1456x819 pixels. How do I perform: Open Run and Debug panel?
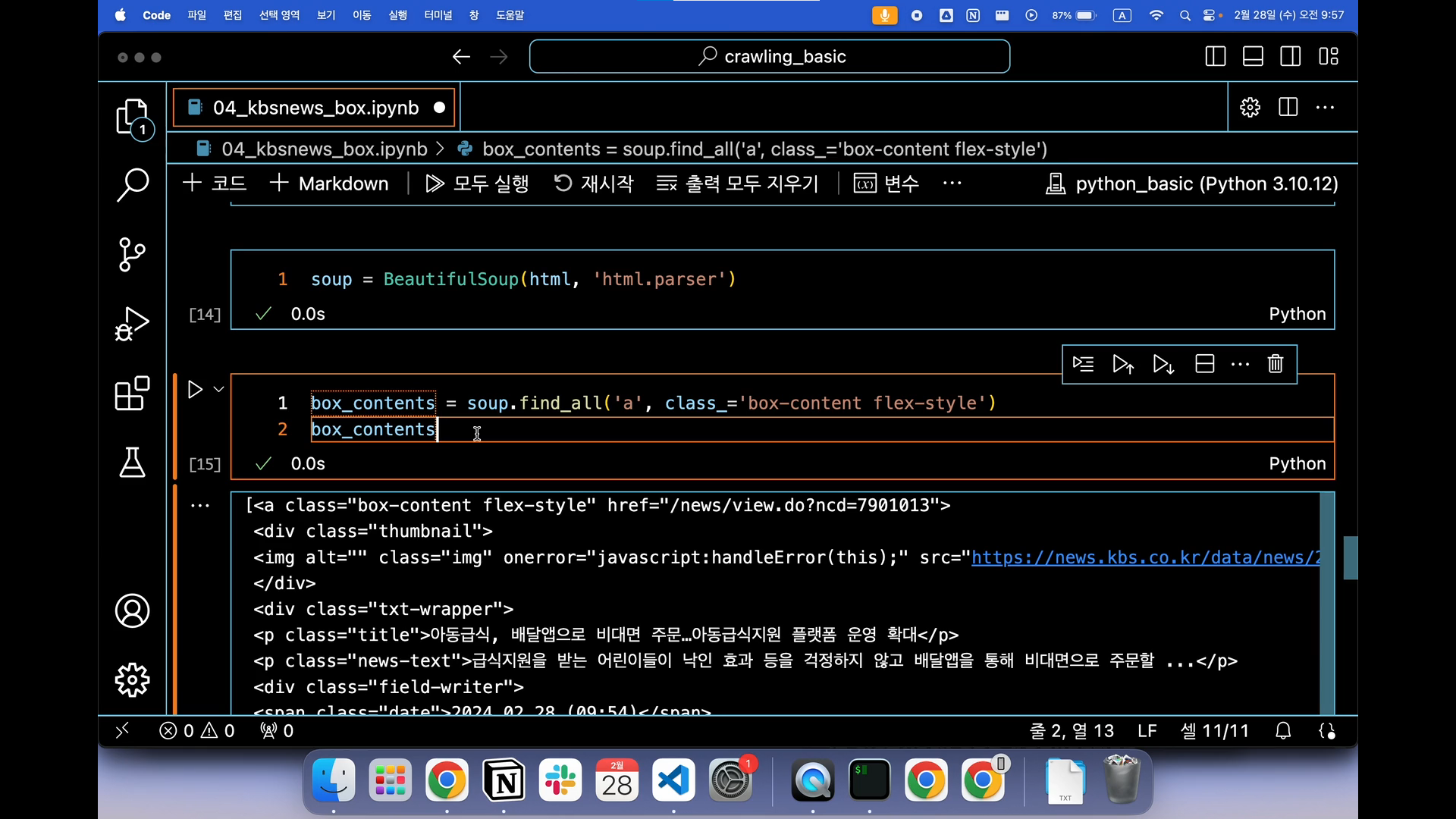133,324
